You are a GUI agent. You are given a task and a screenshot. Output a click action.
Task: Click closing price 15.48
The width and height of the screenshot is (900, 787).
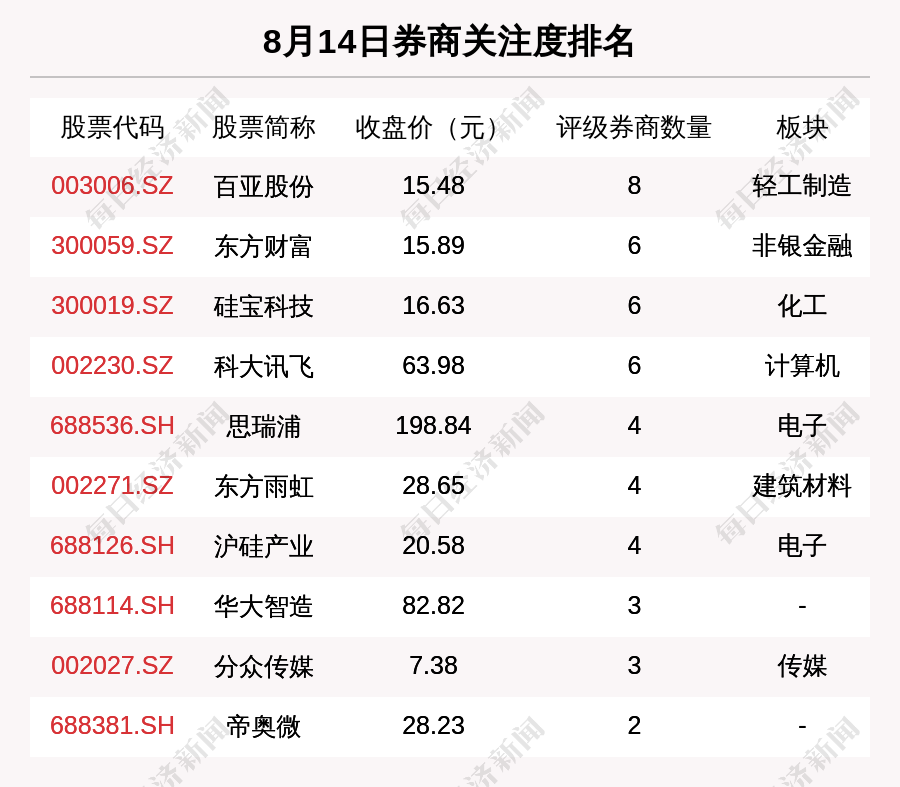tap(433, 186)
